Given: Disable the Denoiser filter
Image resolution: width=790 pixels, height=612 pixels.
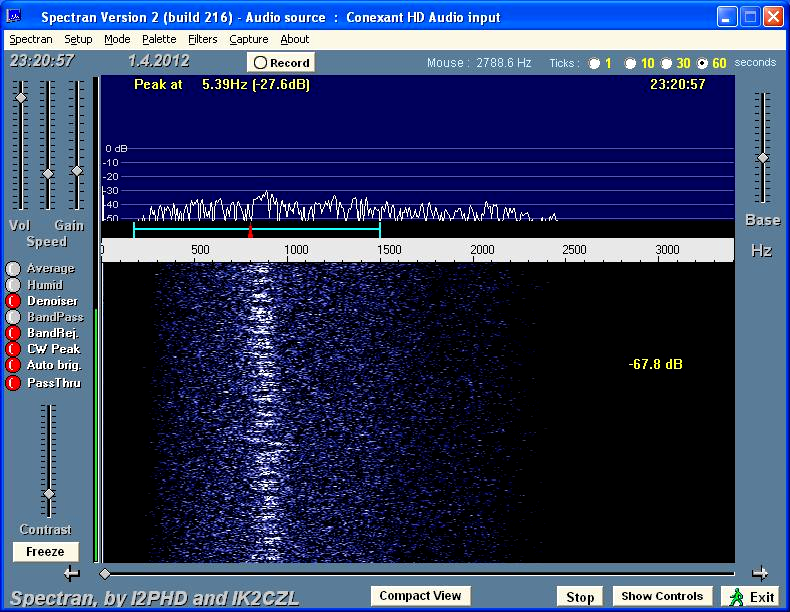Looking at the screenshot, I should pyautogui.click(x=13, y=301).
